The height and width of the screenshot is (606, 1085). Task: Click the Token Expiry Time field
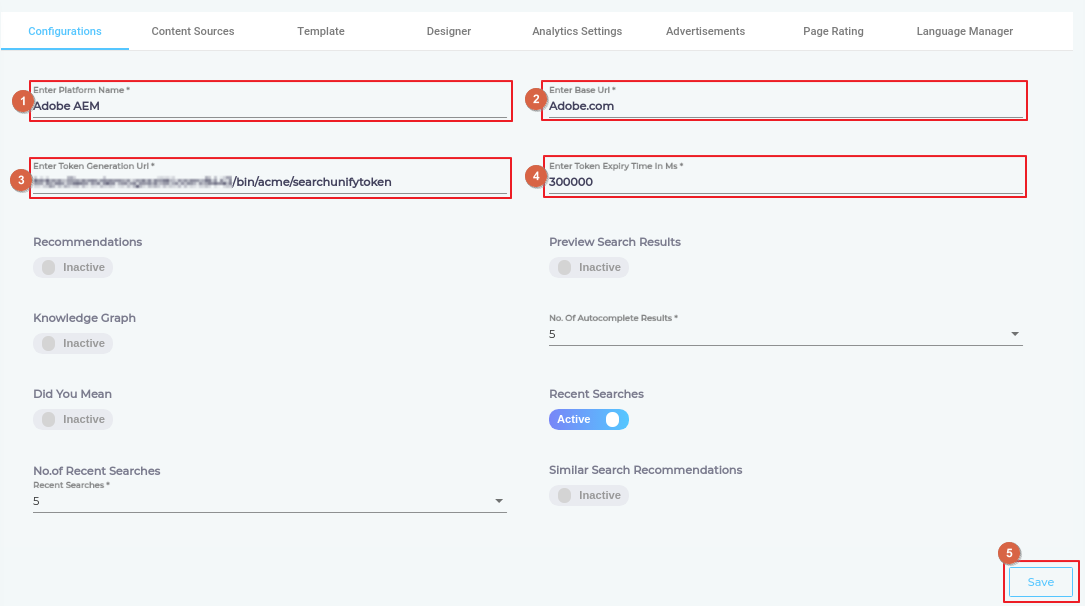(785, 182)
